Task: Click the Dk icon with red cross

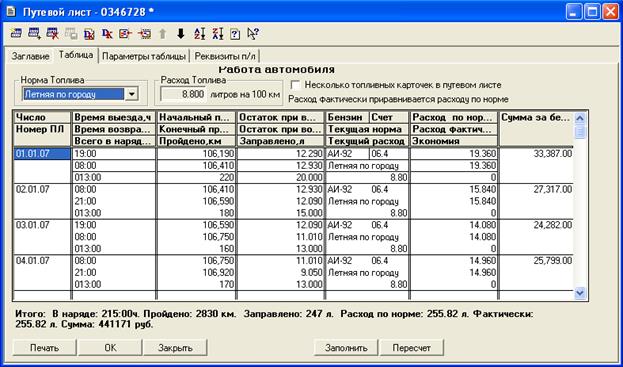Action: [x=106, y=34]
